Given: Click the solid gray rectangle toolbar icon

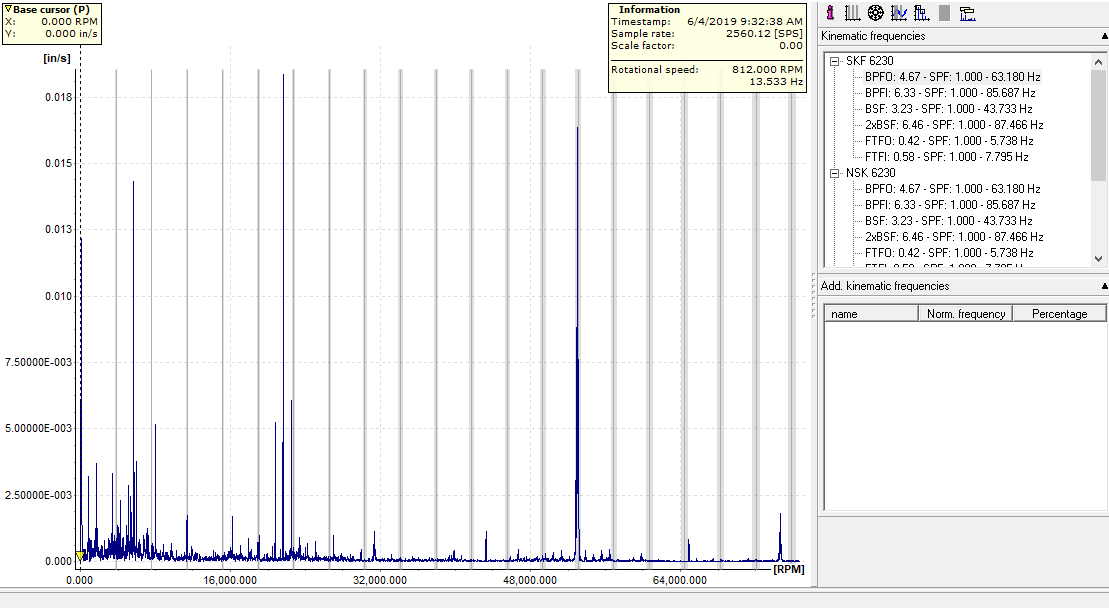Looking at the screenshot, I should (943, 13).
